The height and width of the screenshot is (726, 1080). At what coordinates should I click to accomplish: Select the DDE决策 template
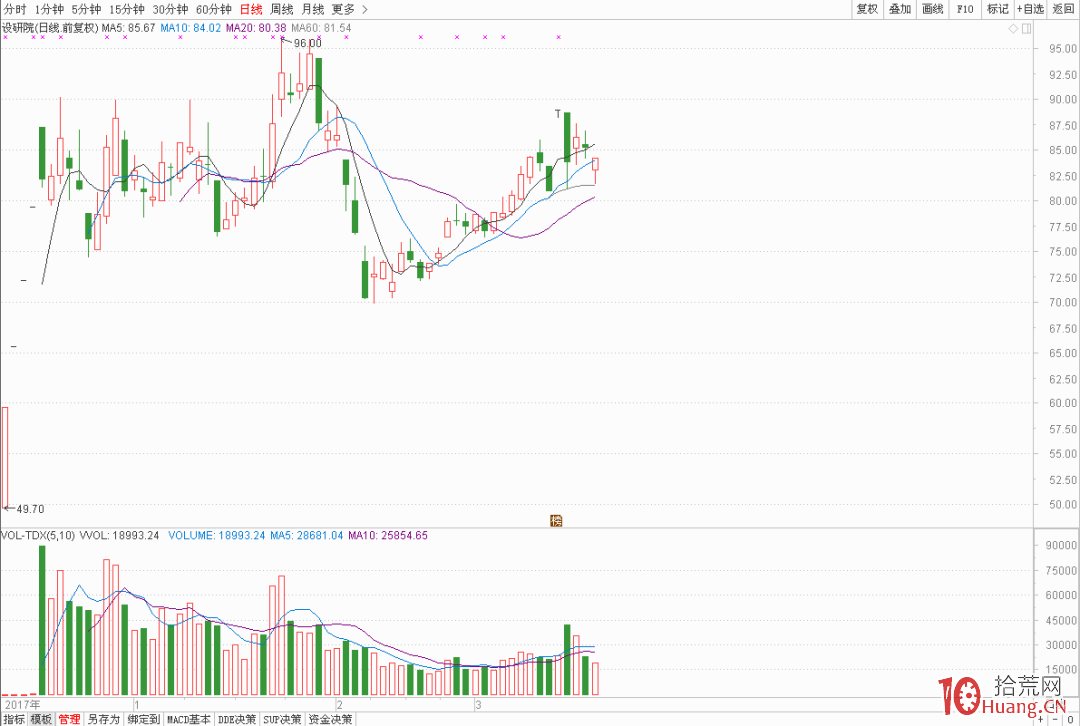pyautogui.click(x=237, y=719)
